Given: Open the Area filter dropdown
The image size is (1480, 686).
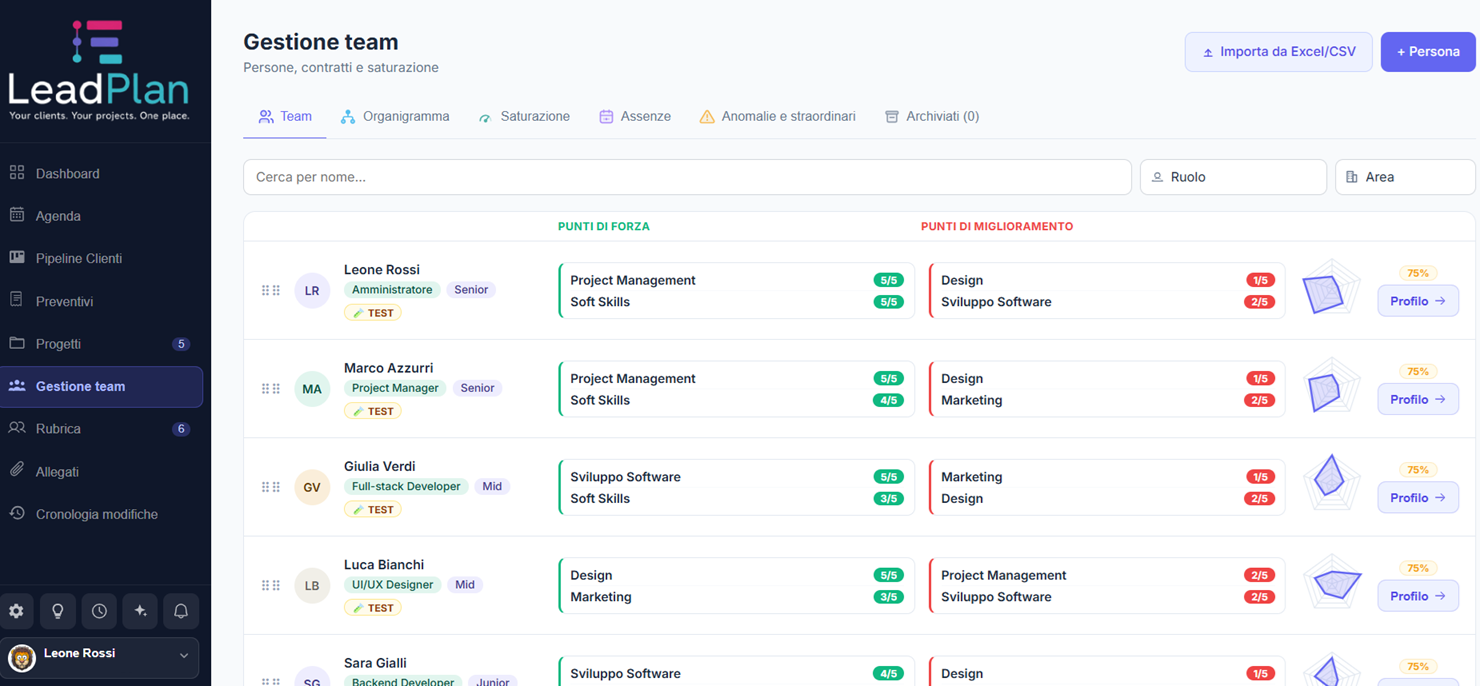Looking at the screenshot, I should [x=1405, y=177].
